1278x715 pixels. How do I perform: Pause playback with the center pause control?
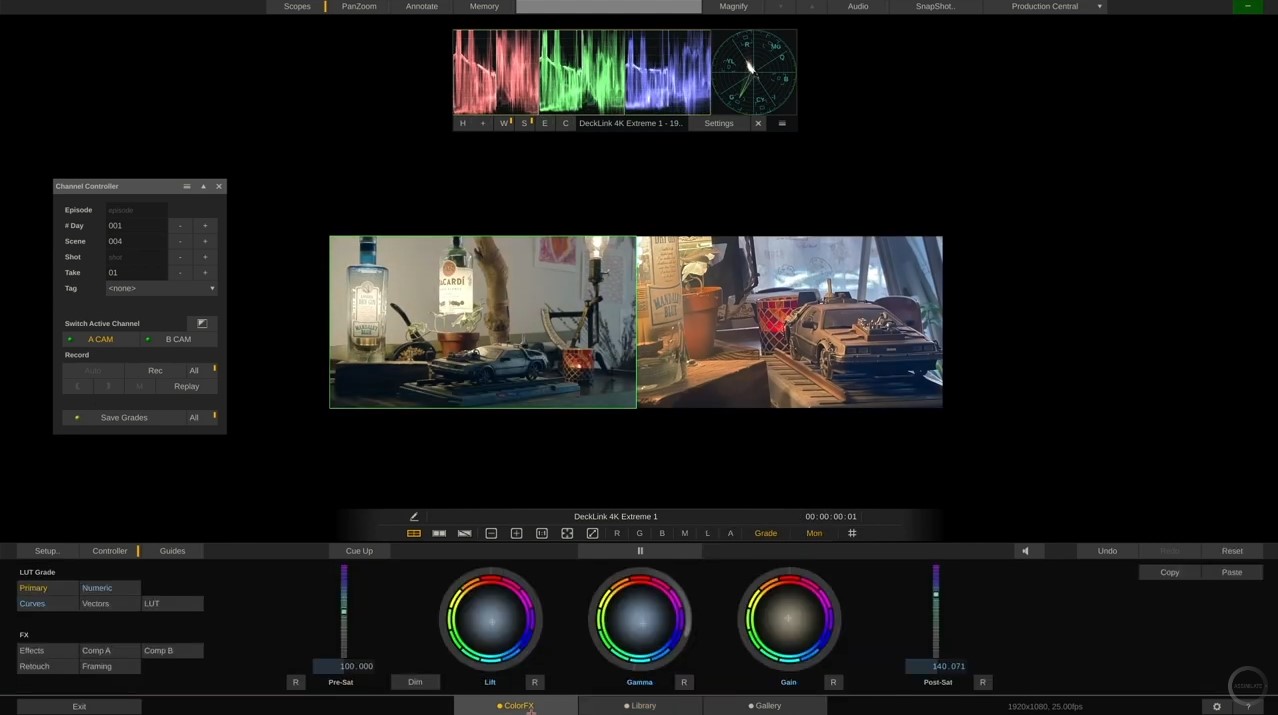click(639, 550)
